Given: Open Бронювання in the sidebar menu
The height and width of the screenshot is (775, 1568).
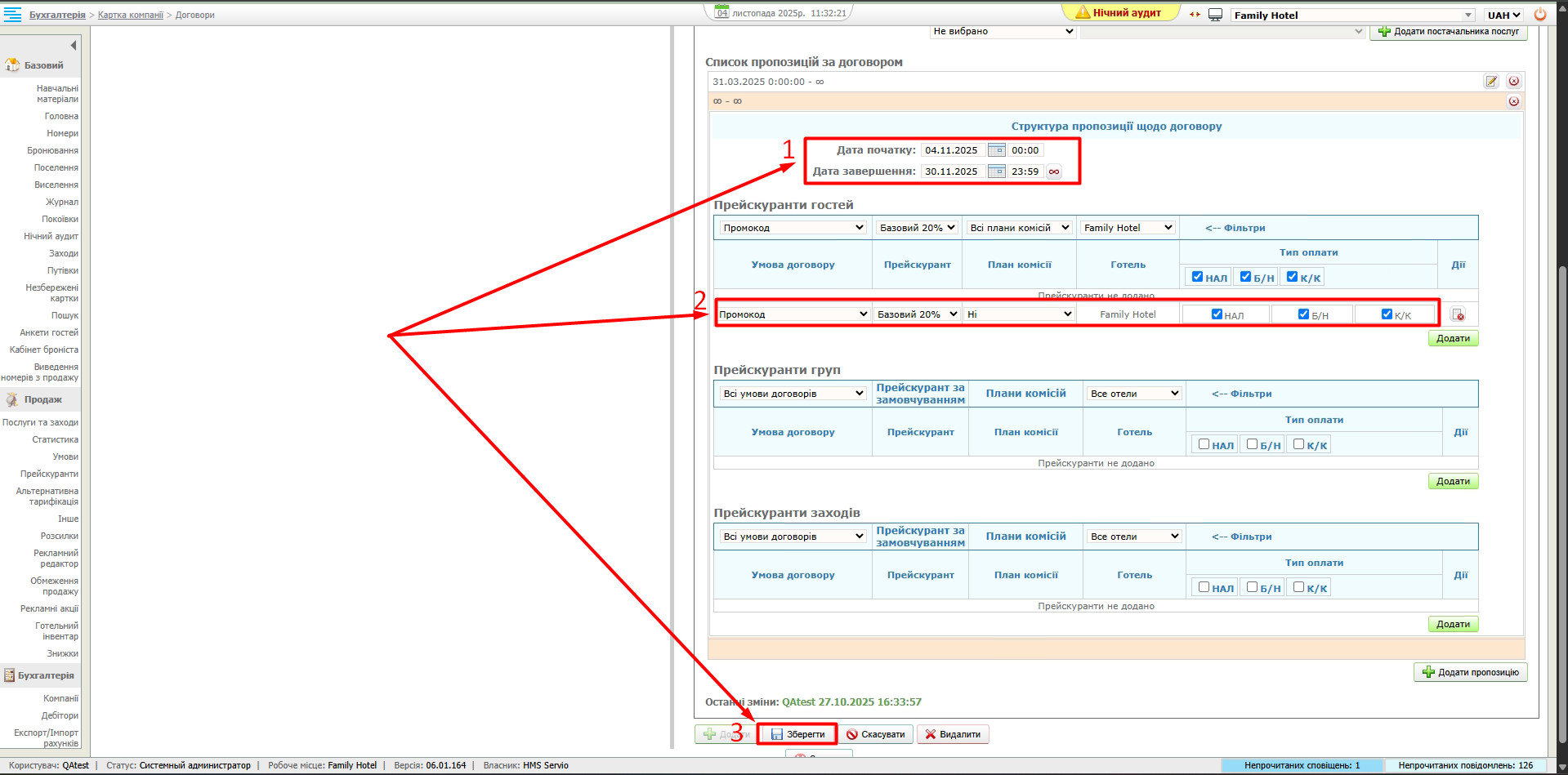Looking at the screenshot, I should (52, 150).
